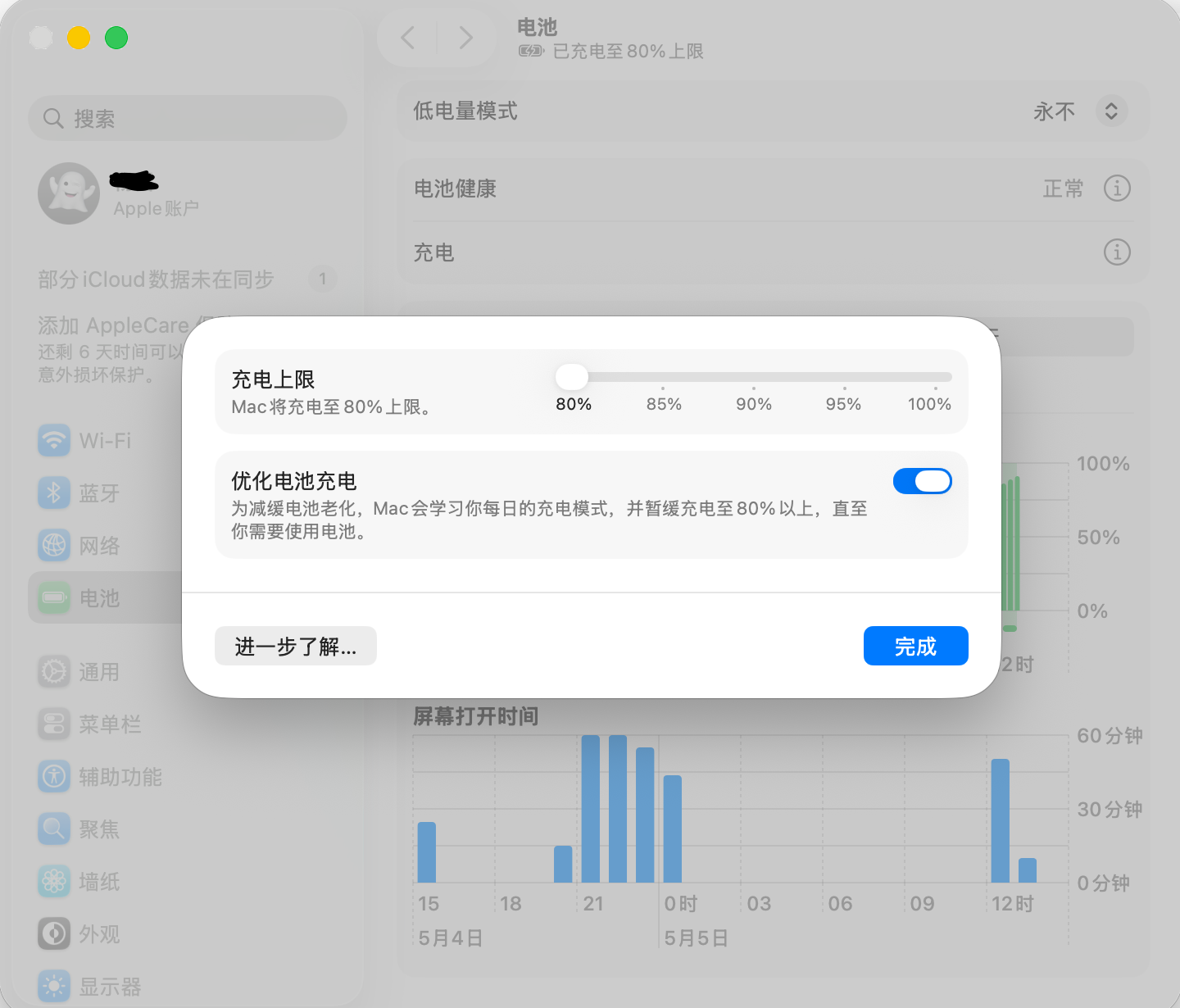Image resolution: width=1180 pixels, height=1008 pixels.
Task: Go forward with the right chevron
Action: click(465, 37)
